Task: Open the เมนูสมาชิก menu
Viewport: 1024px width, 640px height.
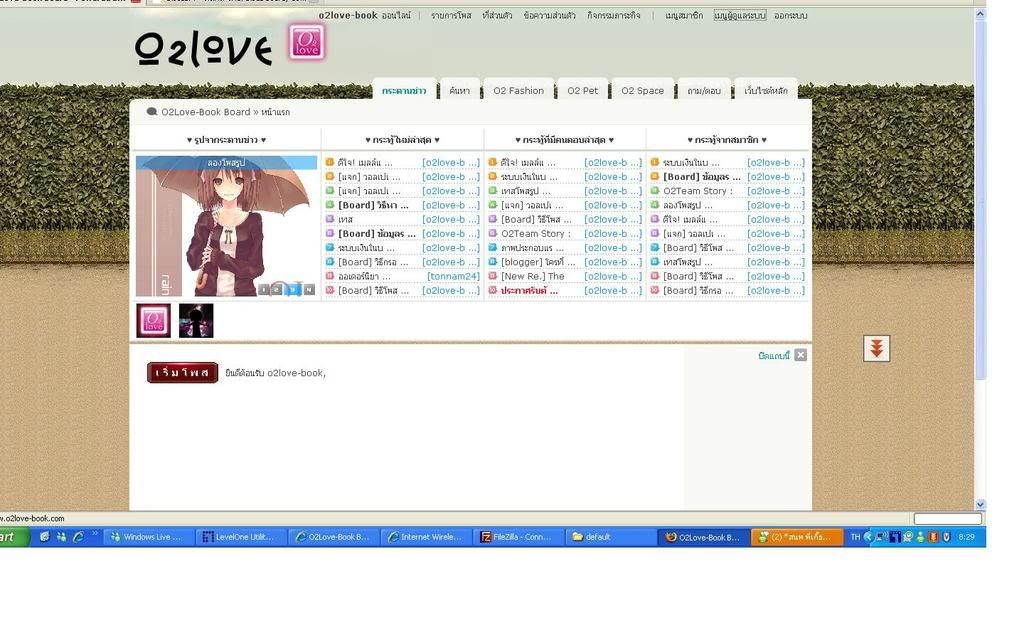Action: (x=684, y=15)
